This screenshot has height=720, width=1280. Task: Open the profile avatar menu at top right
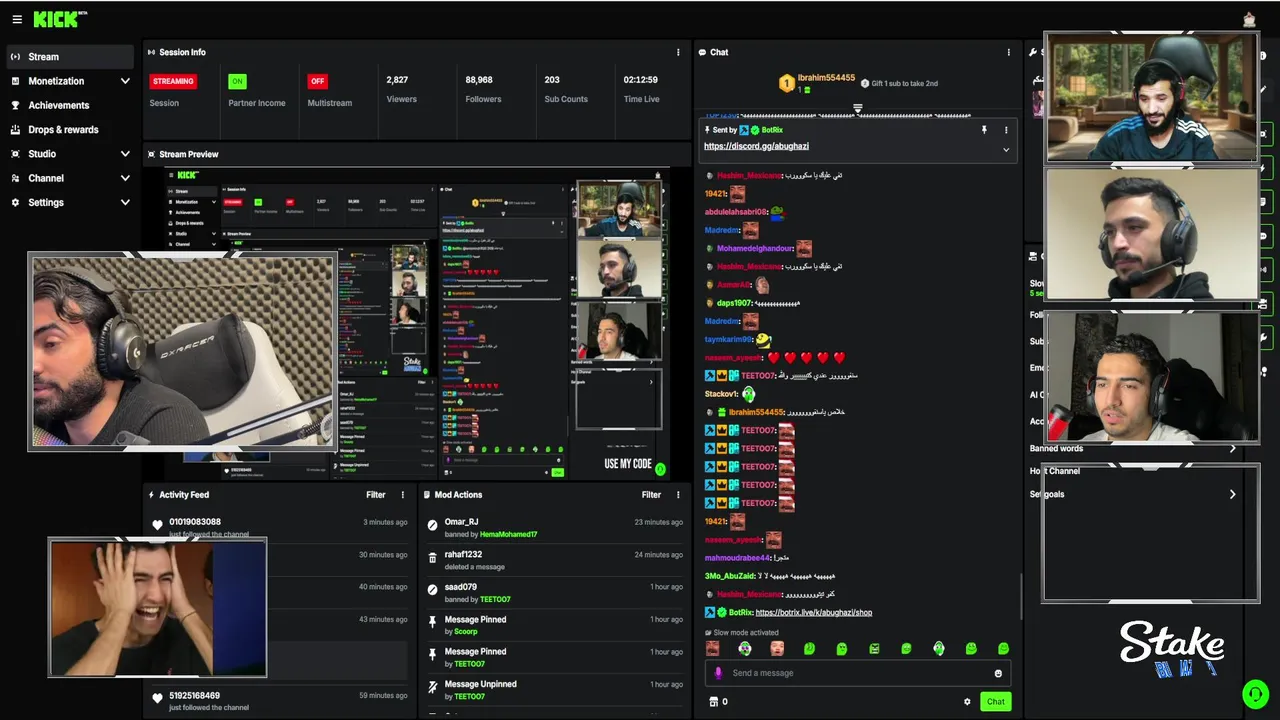tap(1249, 19)
